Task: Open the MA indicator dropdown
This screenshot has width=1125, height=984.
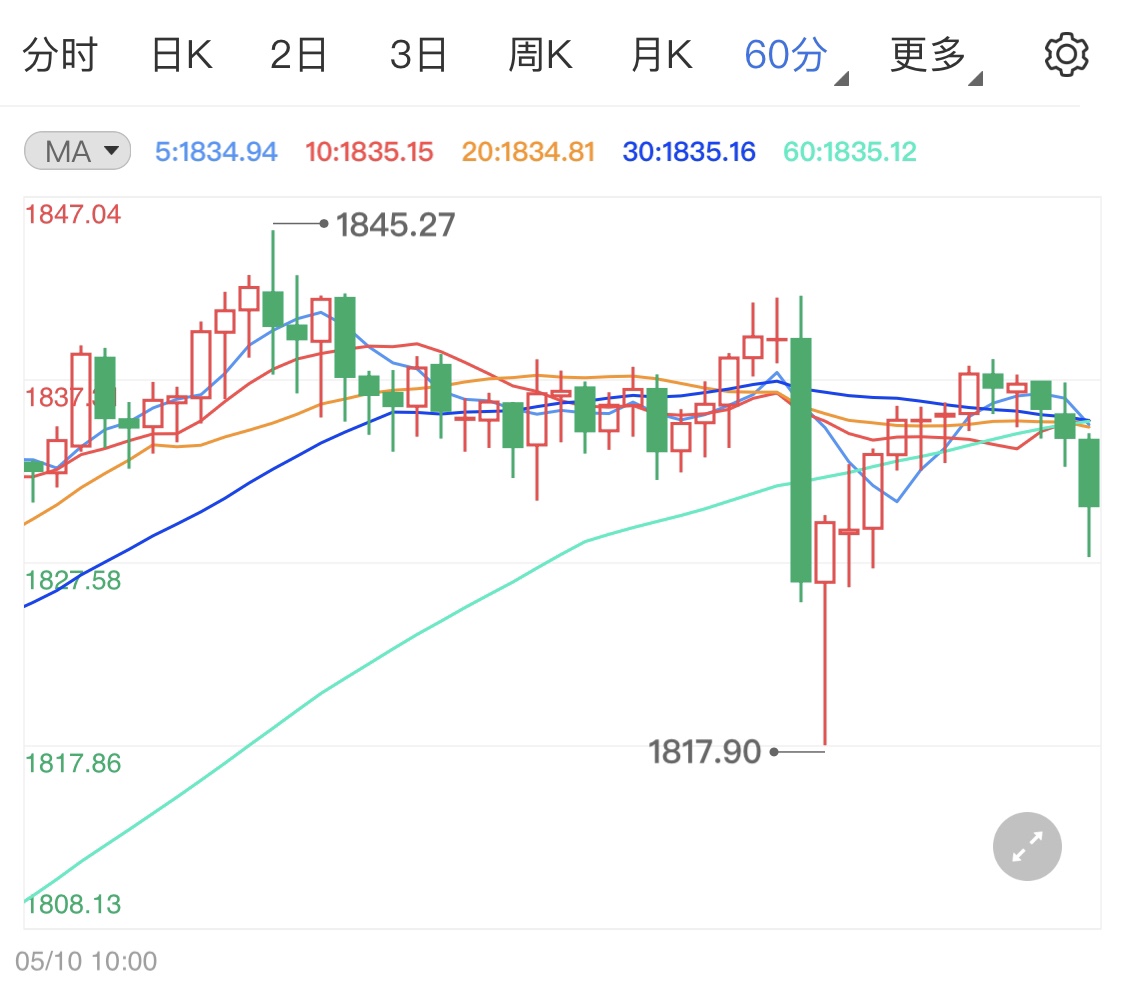Action: (x=76, y=150)
